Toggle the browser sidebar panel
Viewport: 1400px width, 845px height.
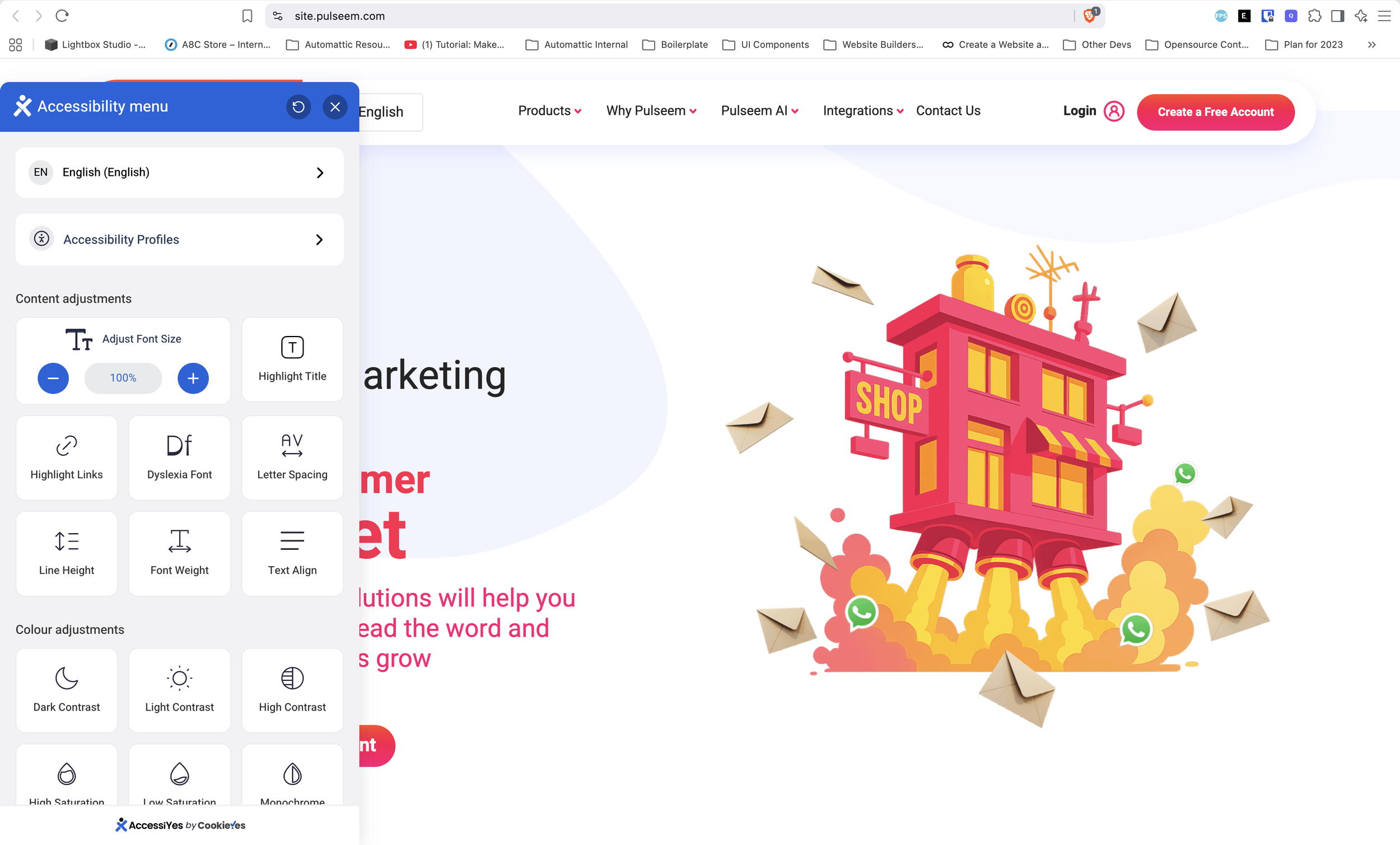(x=1337, y=16)
